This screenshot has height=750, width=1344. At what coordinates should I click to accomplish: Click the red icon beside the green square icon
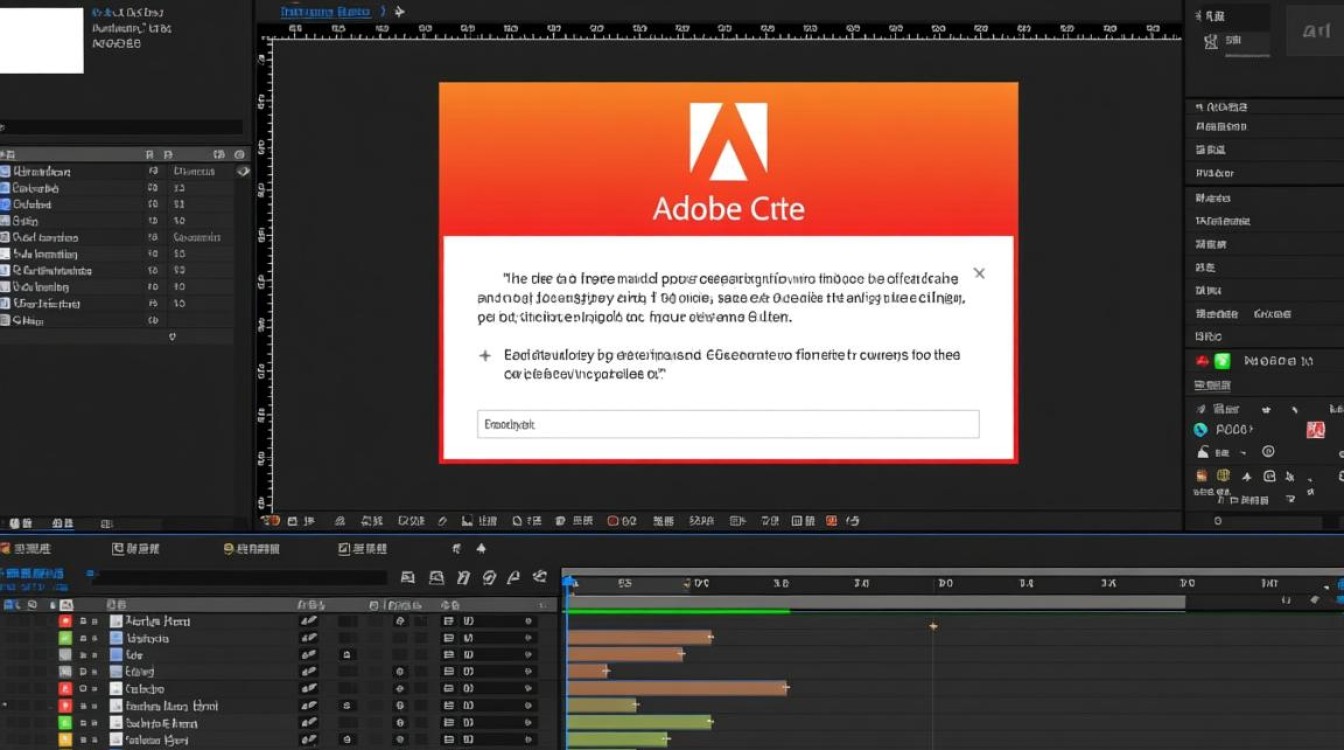[1202, 361]
